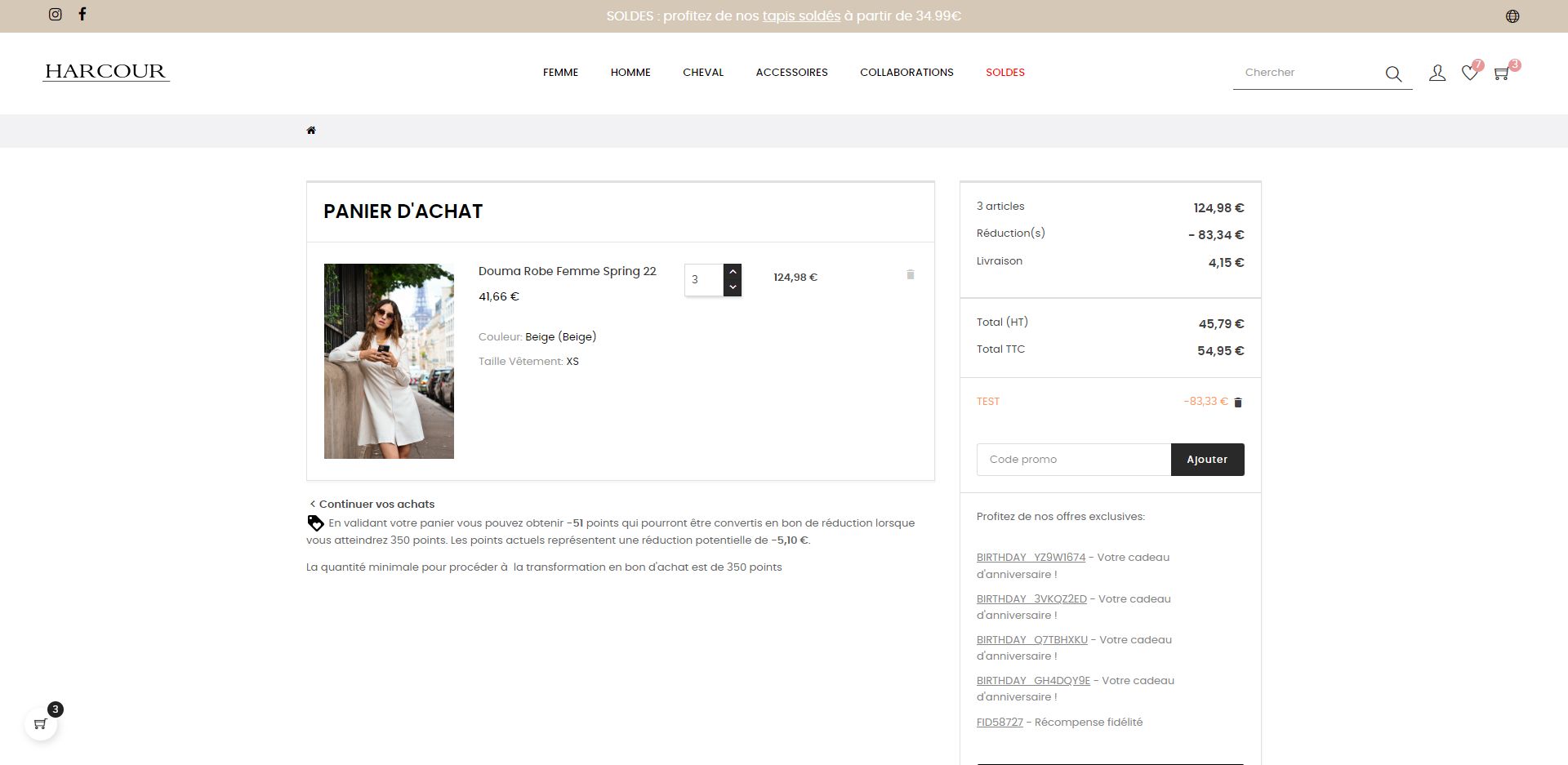The width and height of the screenshot is (1568, 765).
Task: Open the FEMME menu
Action: click(x=560, y=73)
